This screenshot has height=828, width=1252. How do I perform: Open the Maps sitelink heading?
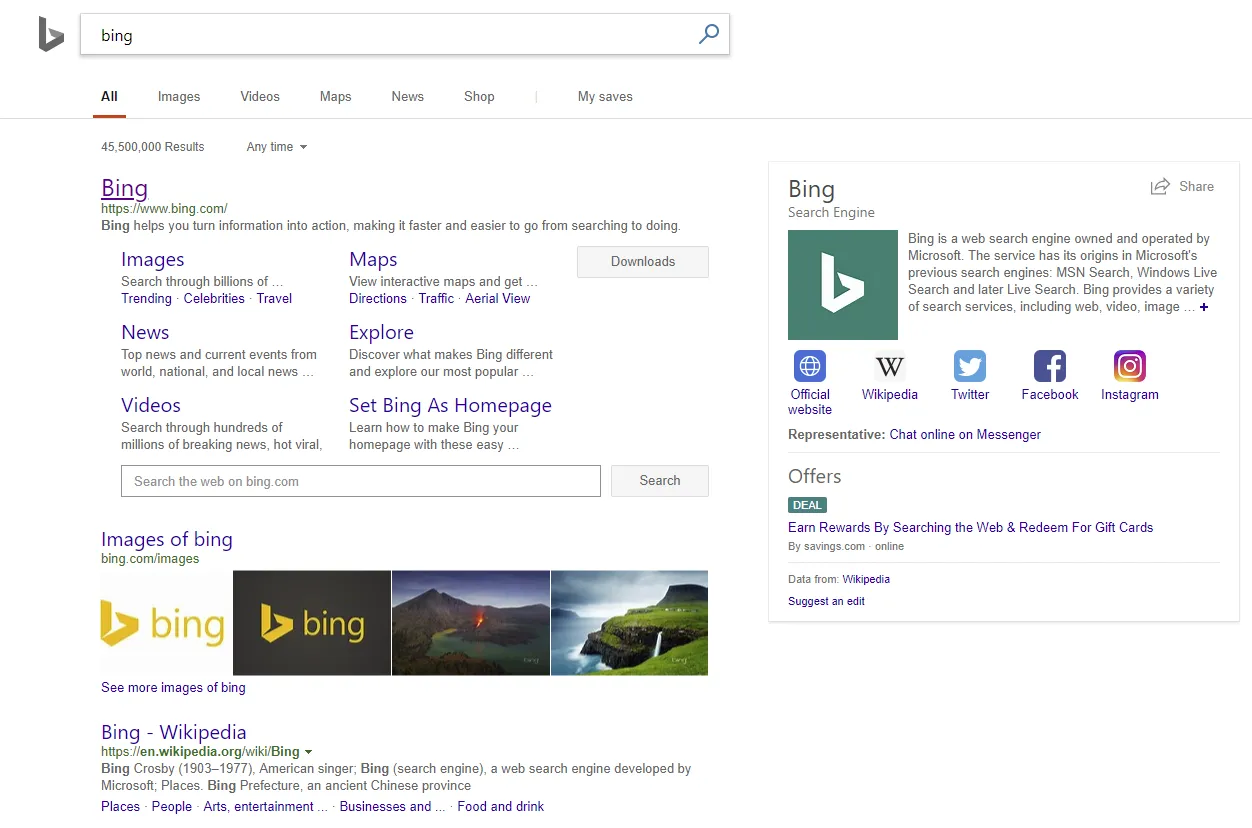pyautogui.click(x=373, y=260)
